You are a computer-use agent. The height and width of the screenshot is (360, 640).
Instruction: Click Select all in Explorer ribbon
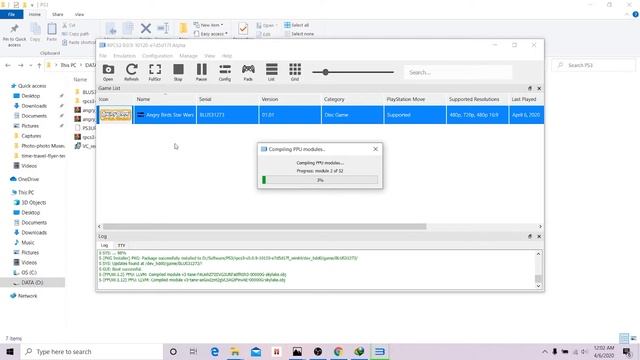(x=296, y=25)
